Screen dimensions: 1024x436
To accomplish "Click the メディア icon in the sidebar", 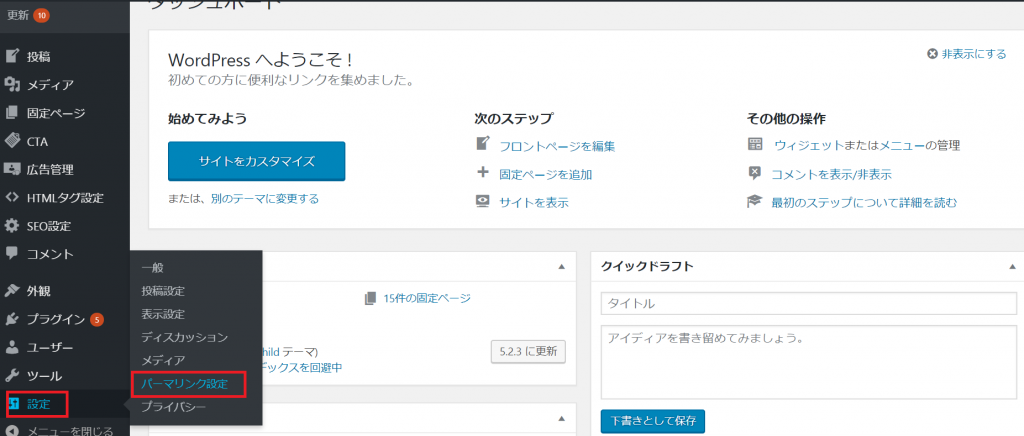I will click(12, 85).
